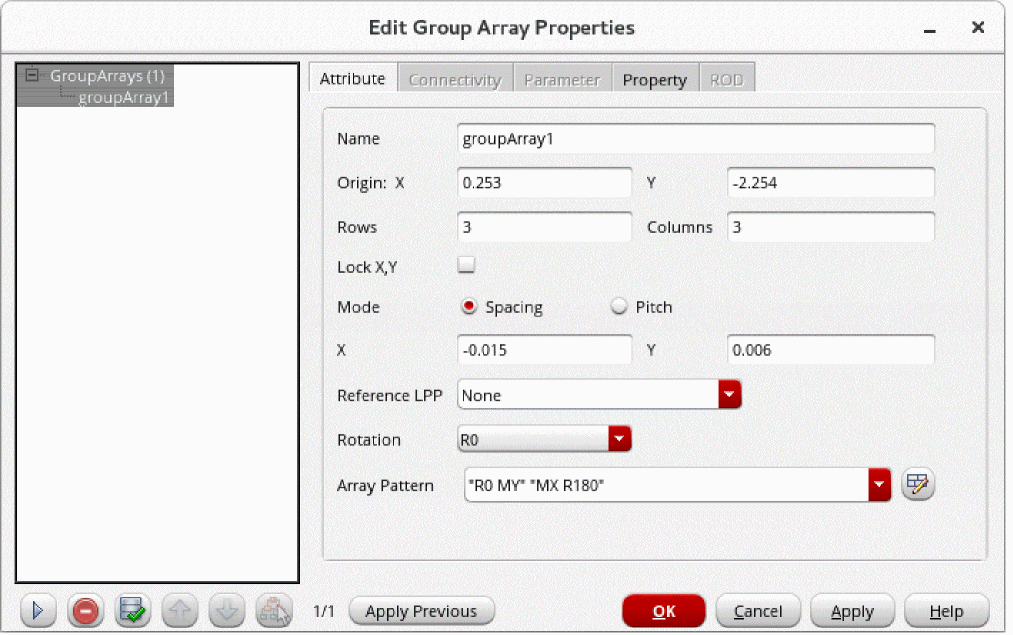Click the select-all list checkmark icon
Image resolution: width=1013 pixels, height=635 pixels.
132,610
